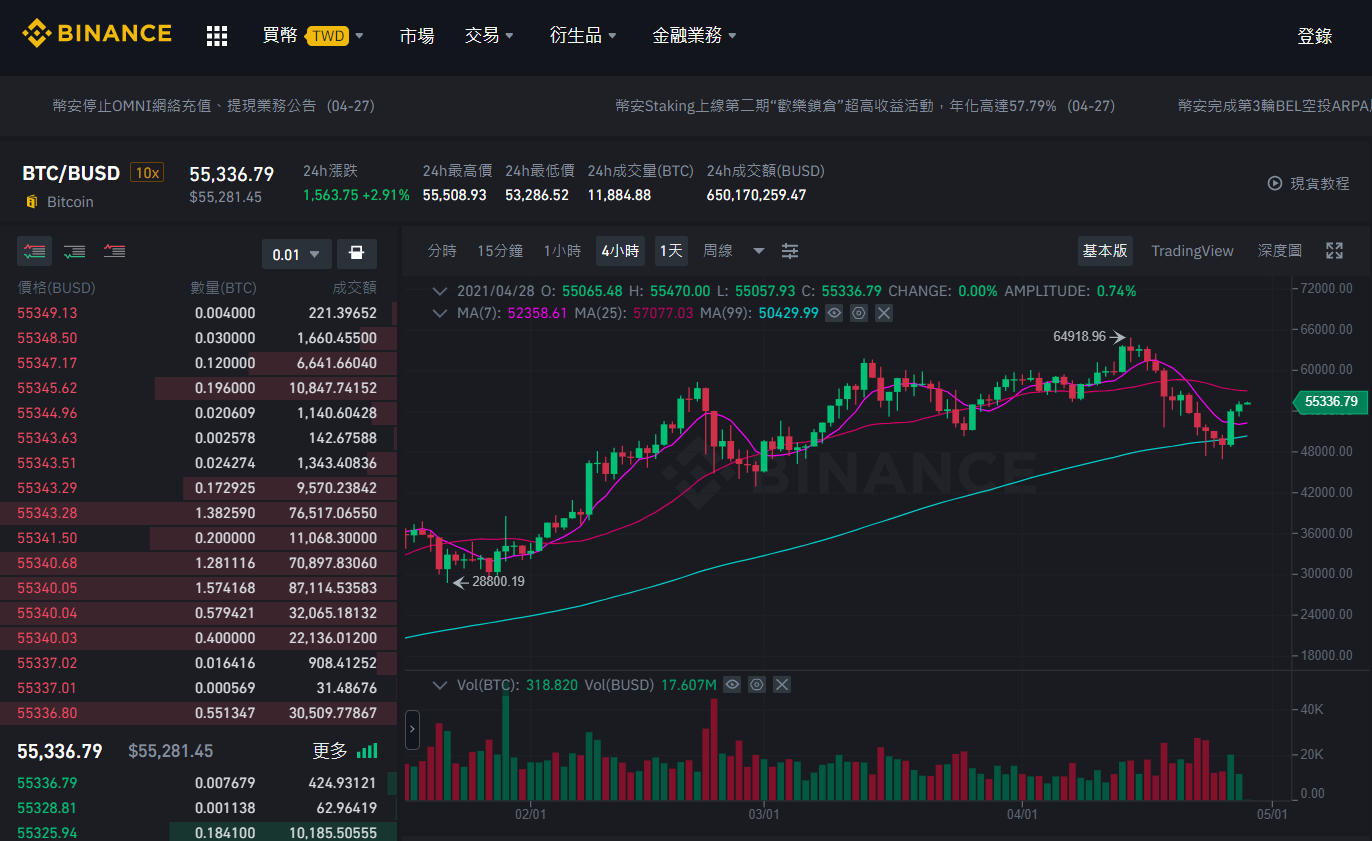Open the BEL airdrop announcement
Viewport: 1372px width, 841px height.
1274,106
